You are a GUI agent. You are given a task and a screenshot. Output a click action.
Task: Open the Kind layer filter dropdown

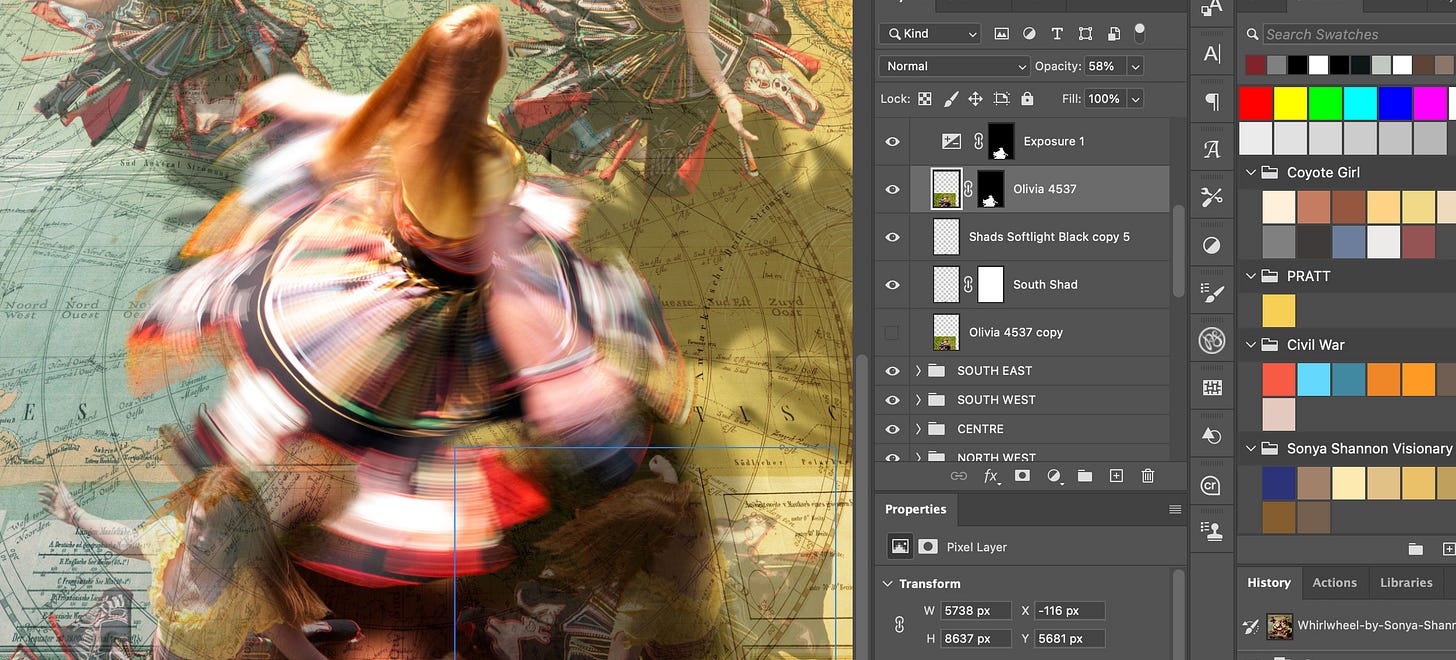(929, 33)
